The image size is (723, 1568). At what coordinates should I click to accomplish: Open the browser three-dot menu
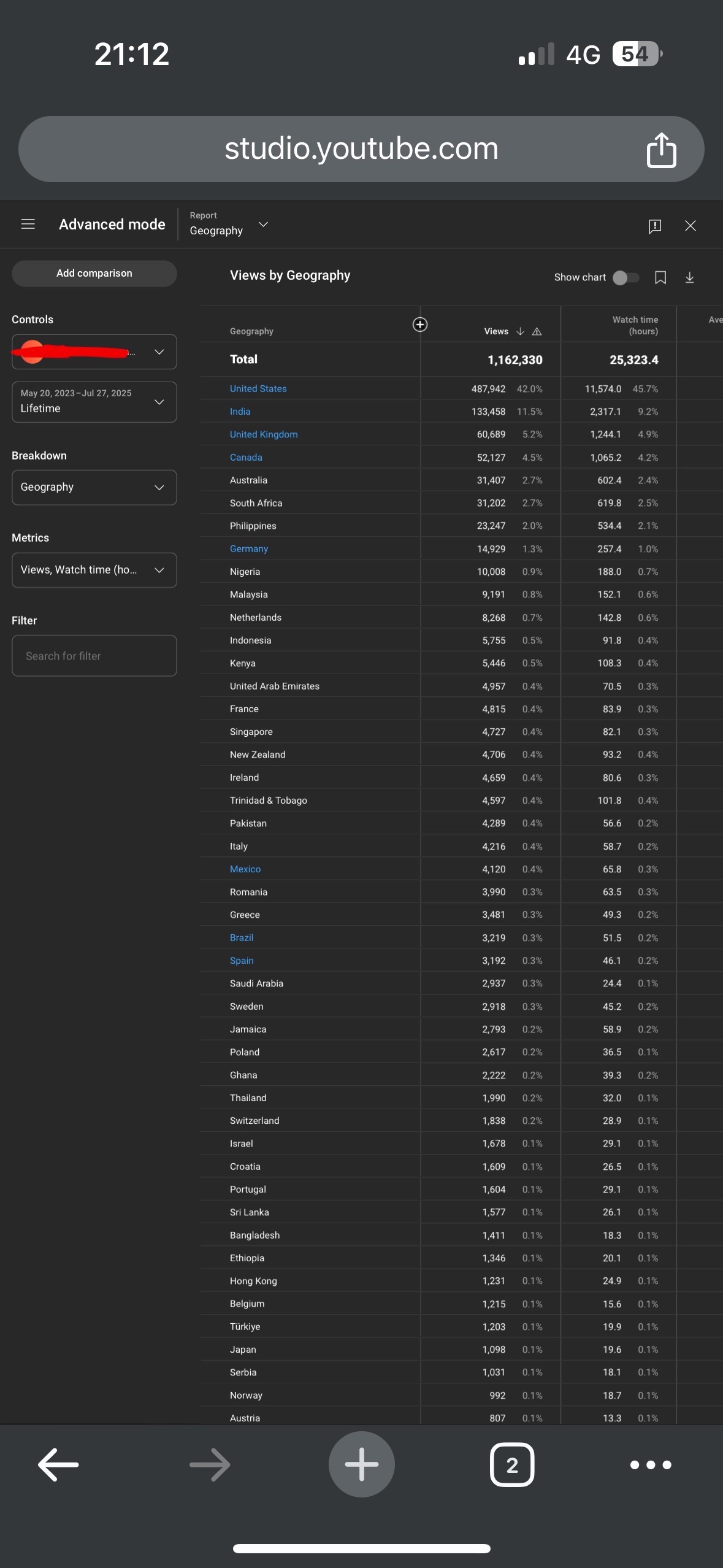651,1465
